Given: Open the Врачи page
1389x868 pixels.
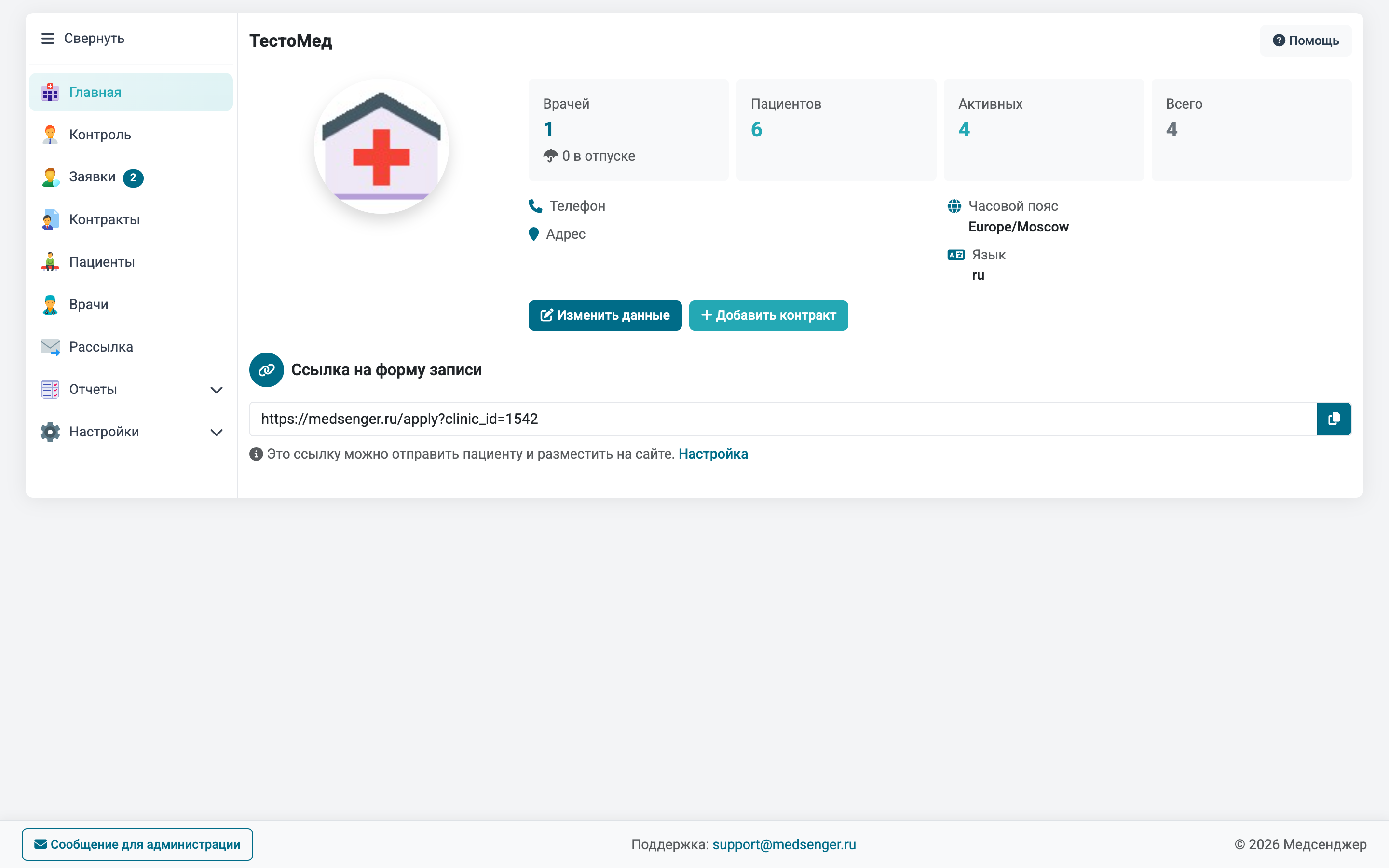Looking at the screenshot, I should 131,304.
